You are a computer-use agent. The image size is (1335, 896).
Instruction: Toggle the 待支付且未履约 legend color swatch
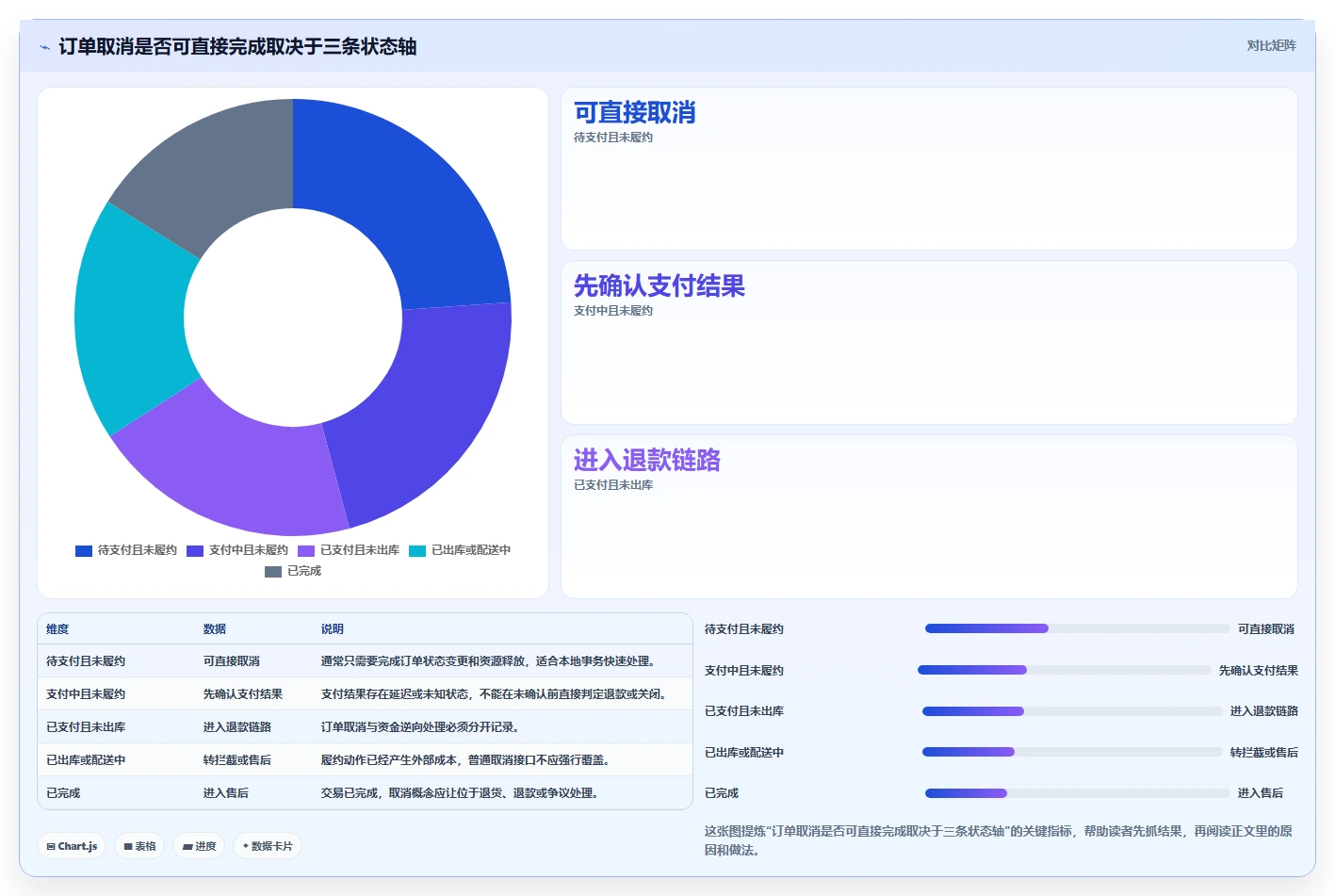click(x=84, y=550)
